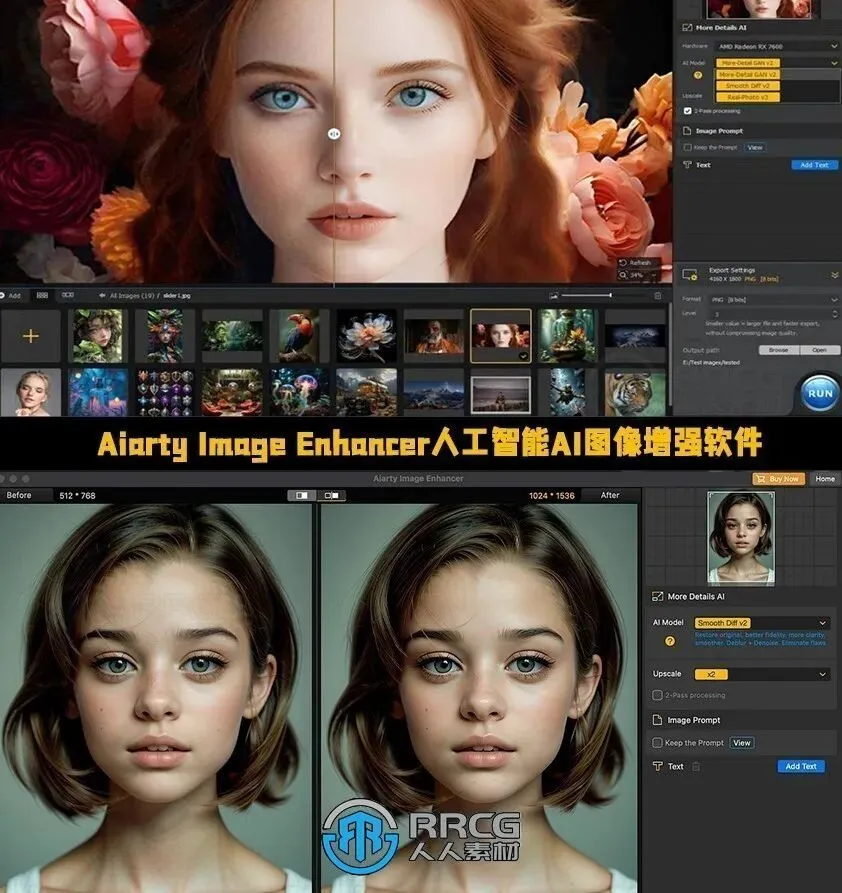The width and height of the screenshot is (842, 893).
Task: Click the Text tool icon in lower window
Action: click(657, 767)
